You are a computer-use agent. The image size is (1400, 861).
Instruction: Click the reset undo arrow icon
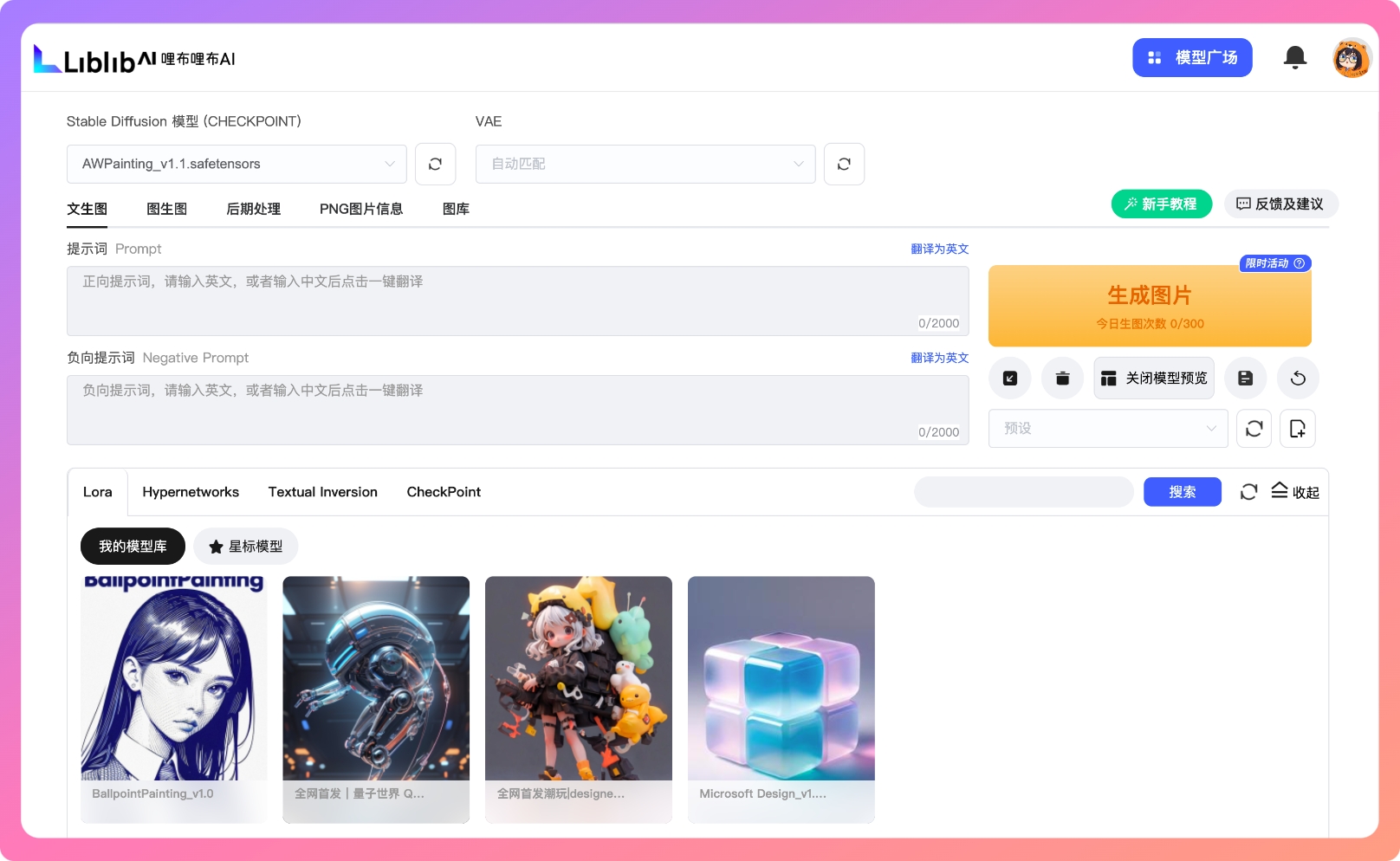(x=1298, y=378)
